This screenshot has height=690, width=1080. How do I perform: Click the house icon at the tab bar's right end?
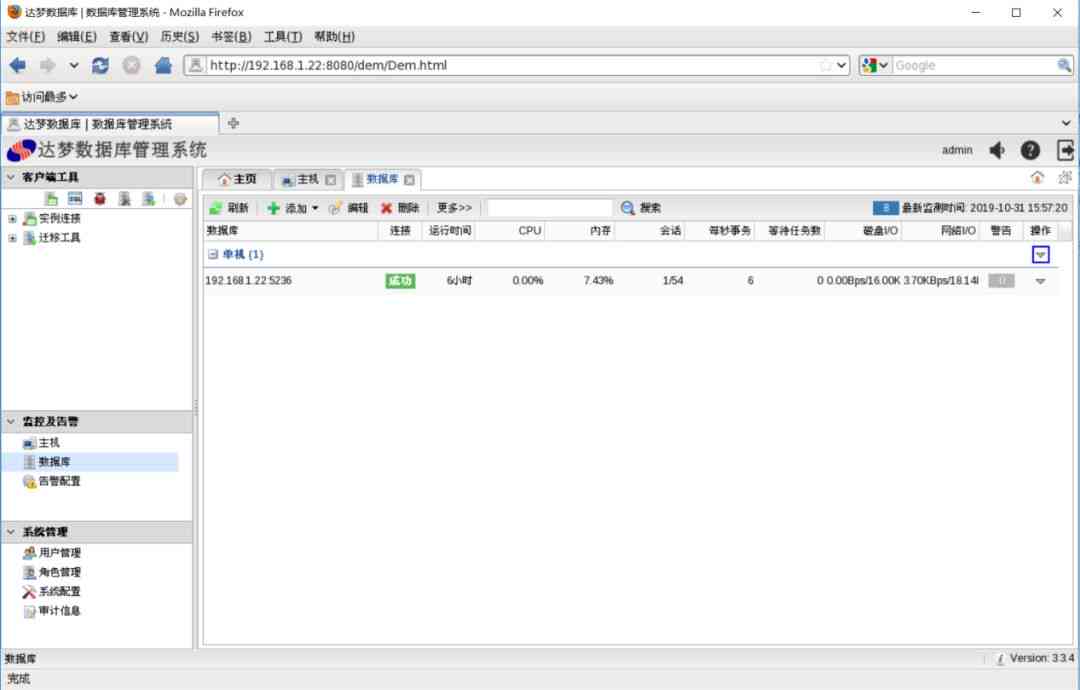coord(1037,178)
